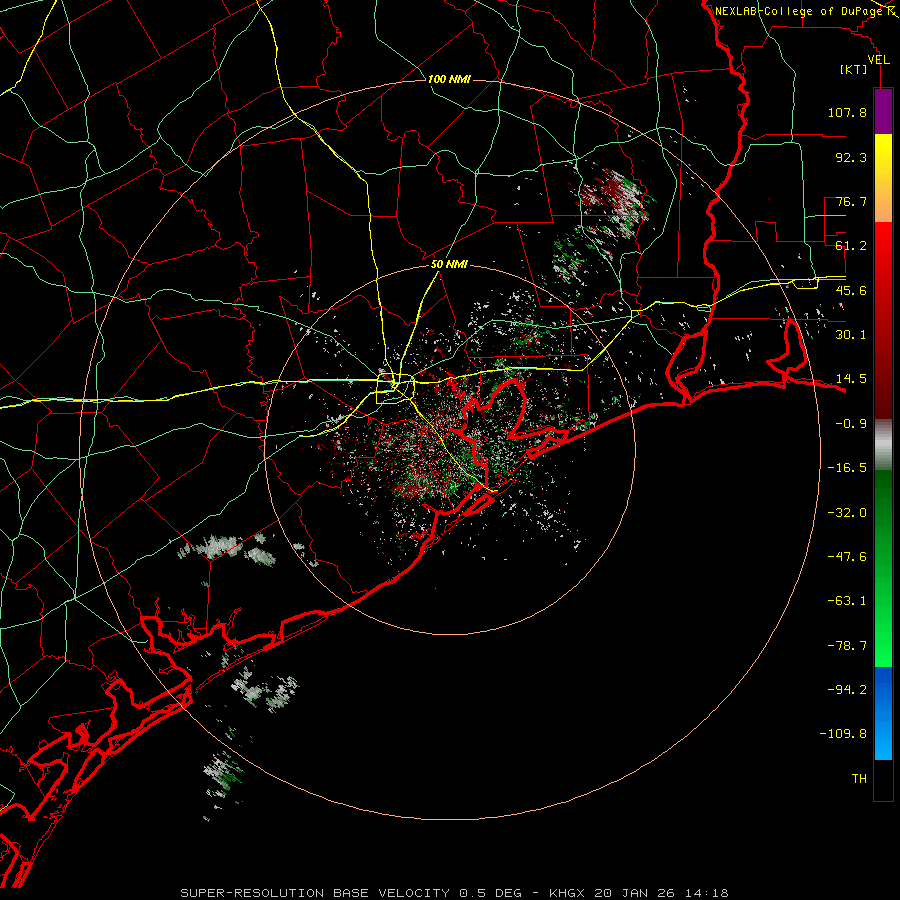Click the -47.6 velocity scale value

pos(847,557)
